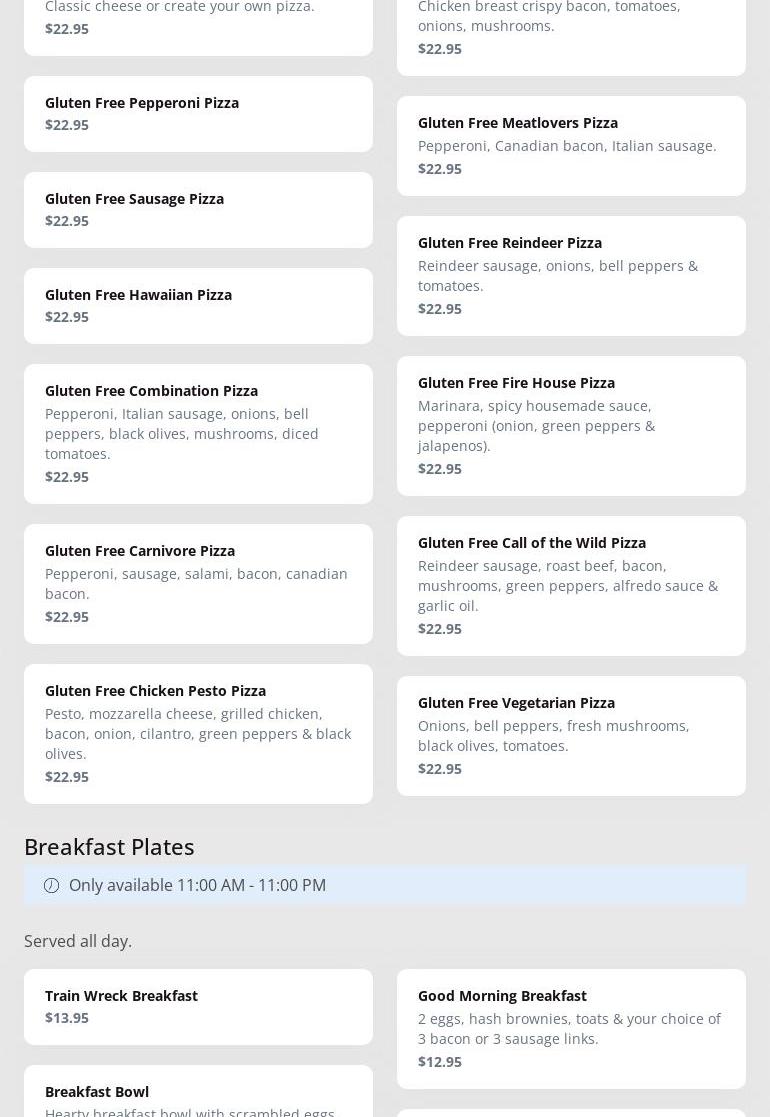Choose the Gluten Free Hawaiian Pizza card
The image size is (770, 1117).
click(x=198, y=306)
